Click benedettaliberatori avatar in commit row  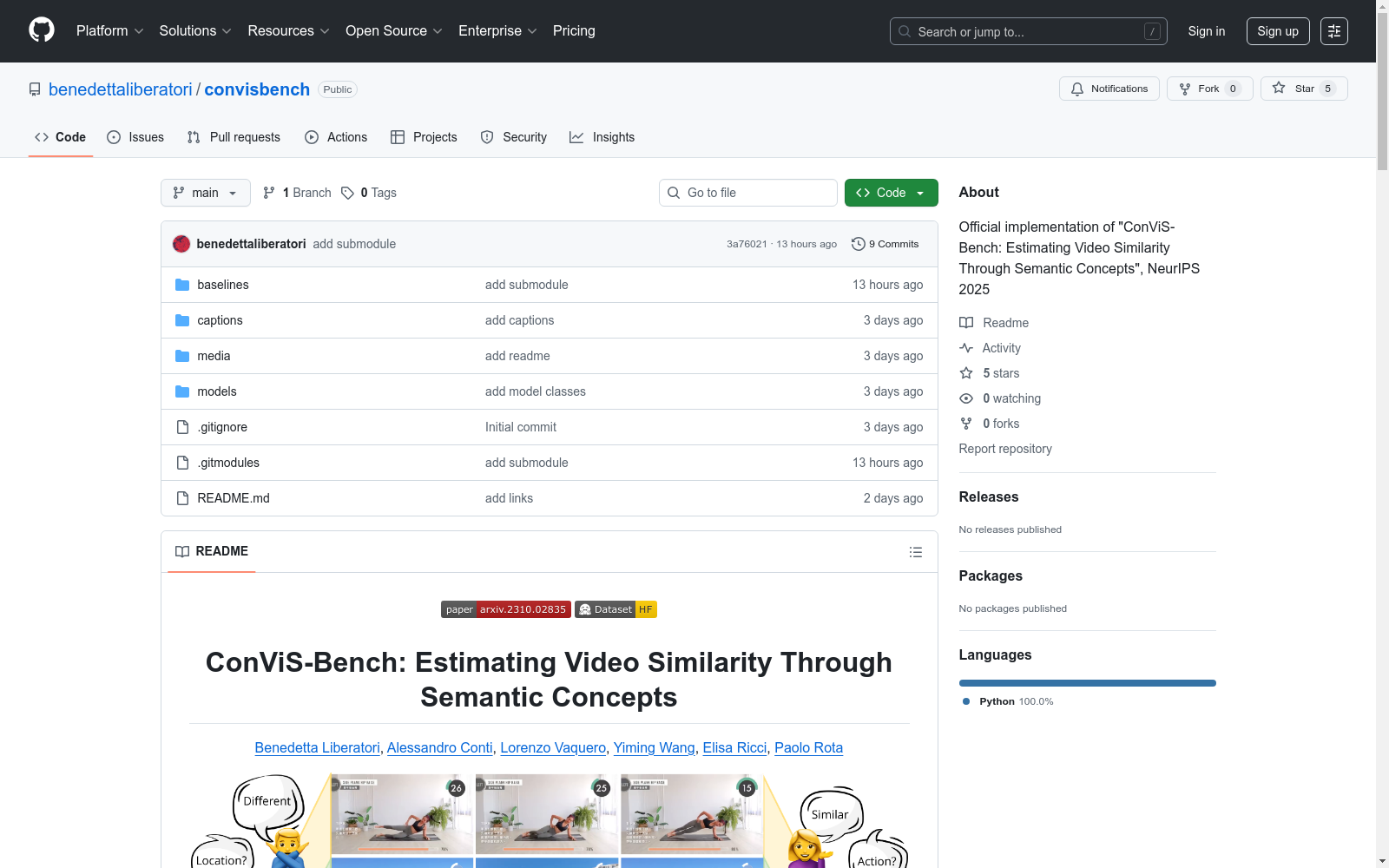[x=181, y=244]
